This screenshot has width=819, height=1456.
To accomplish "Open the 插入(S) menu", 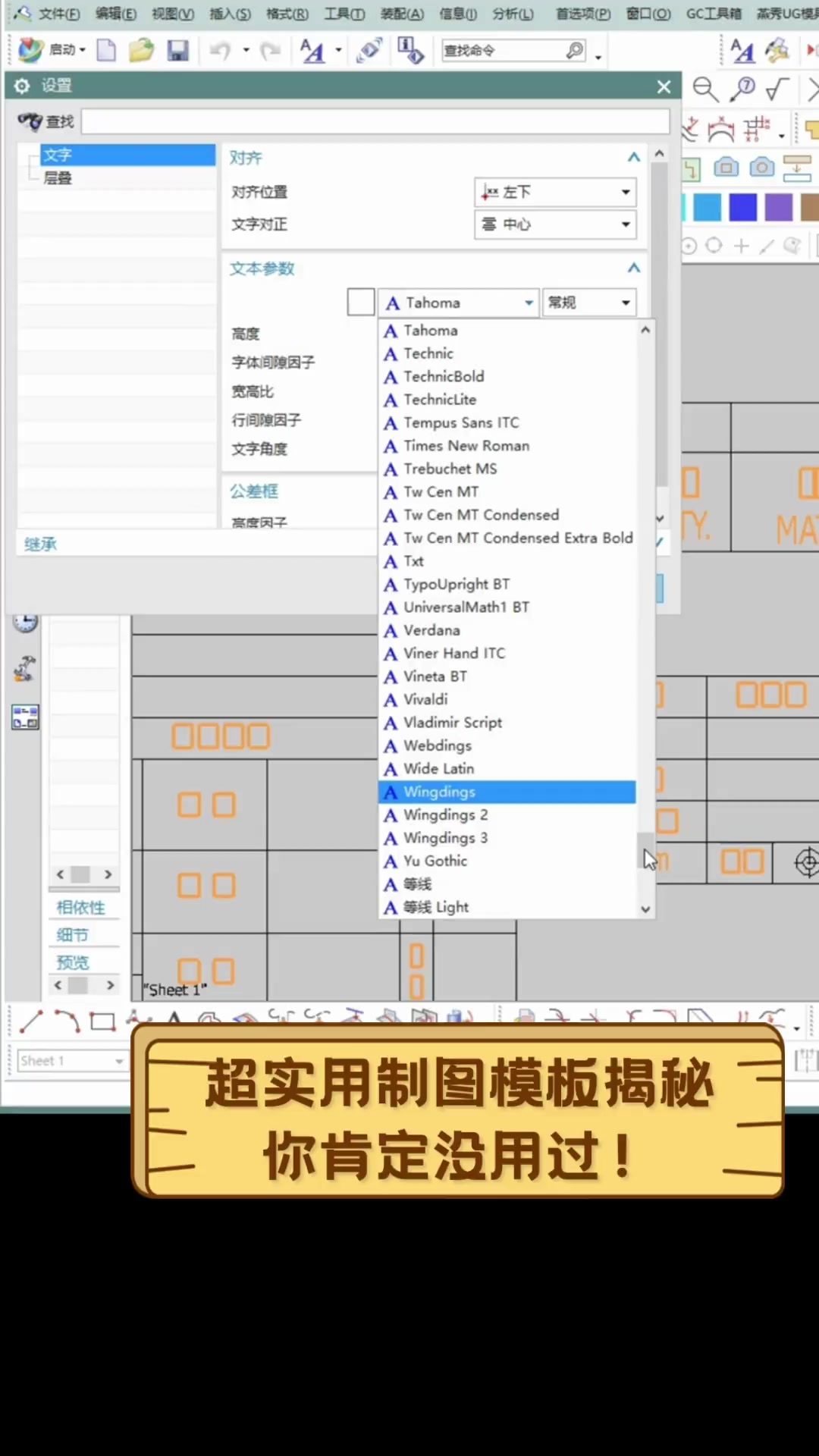I will [230, 14].
